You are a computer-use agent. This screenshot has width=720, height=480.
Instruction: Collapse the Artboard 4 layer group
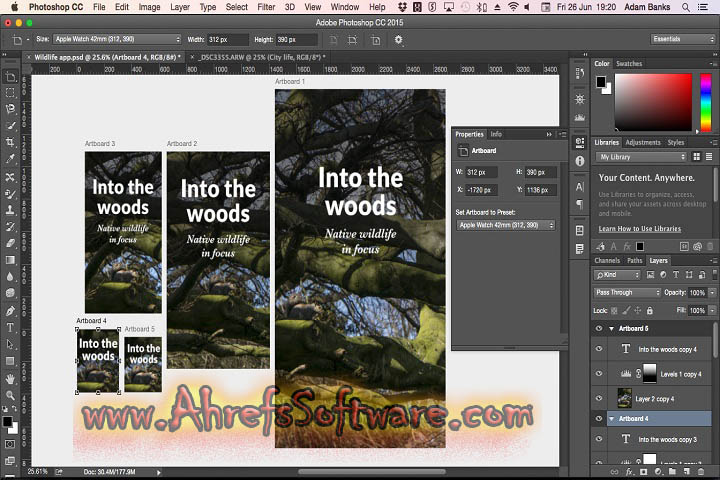coord(611,418)
